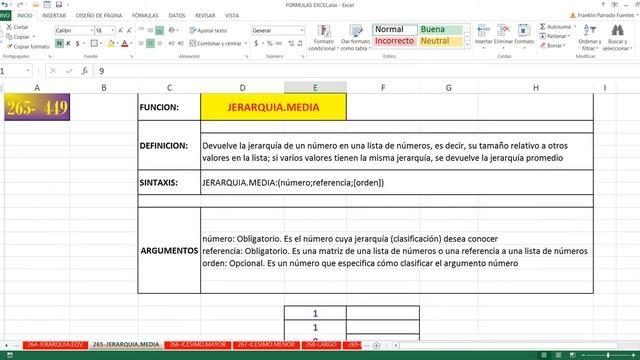Image resolution: width=640 pixels, height=360 pixels.
Task: Apply yellow fill color bucket
Action: coord(111,43)
